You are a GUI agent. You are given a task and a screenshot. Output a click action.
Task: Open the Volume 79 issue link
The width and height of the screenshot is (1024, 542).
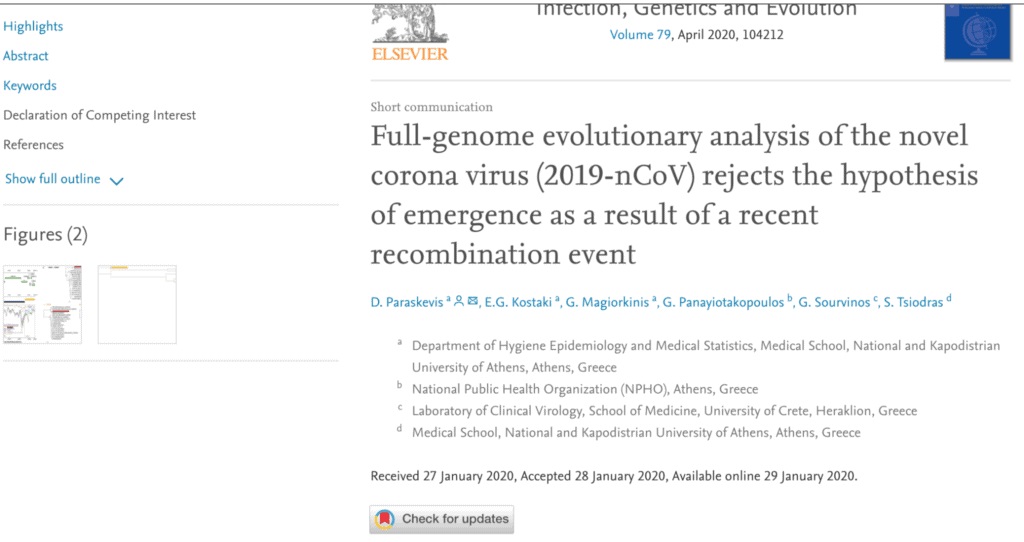[x=641, y=34]
